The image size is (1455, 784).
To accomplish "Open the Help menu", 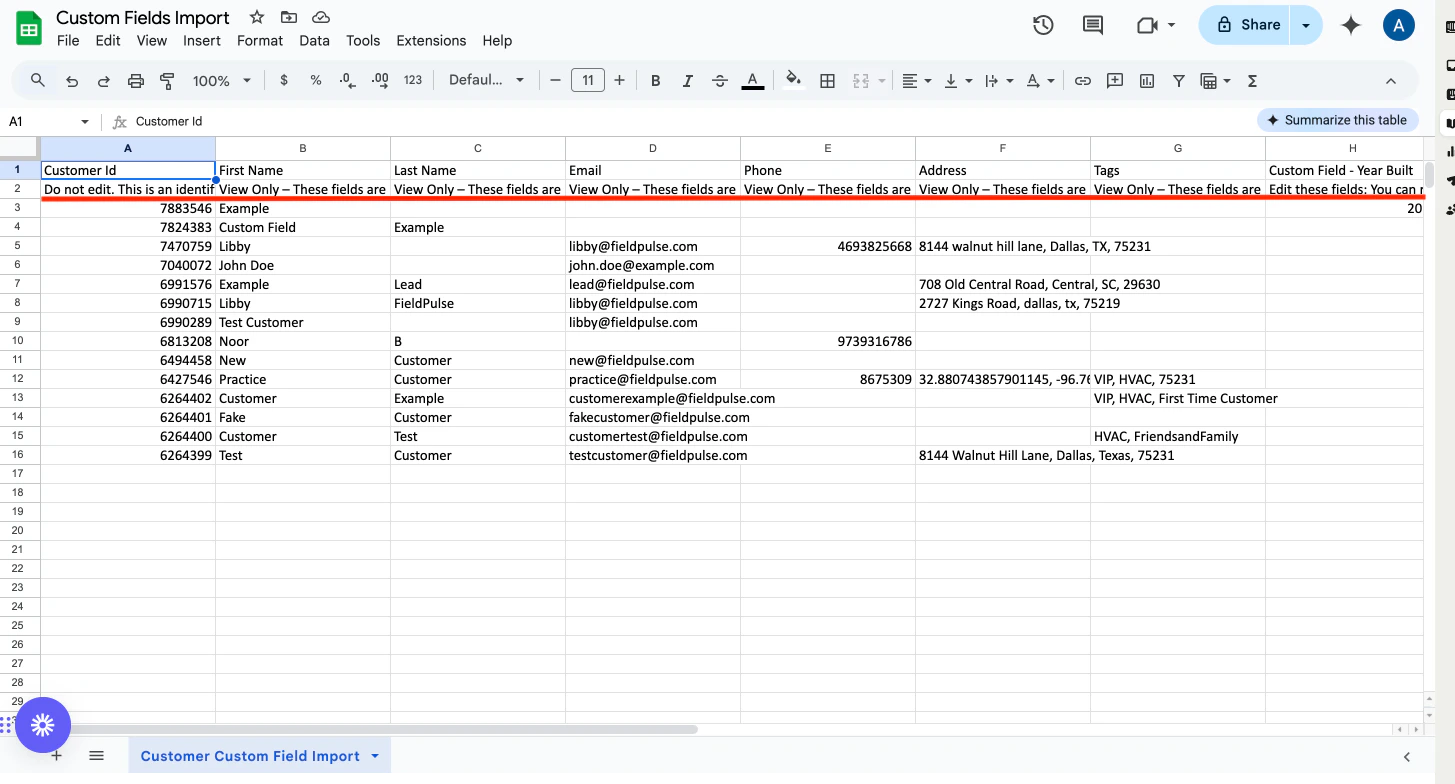I will (497, 41).
